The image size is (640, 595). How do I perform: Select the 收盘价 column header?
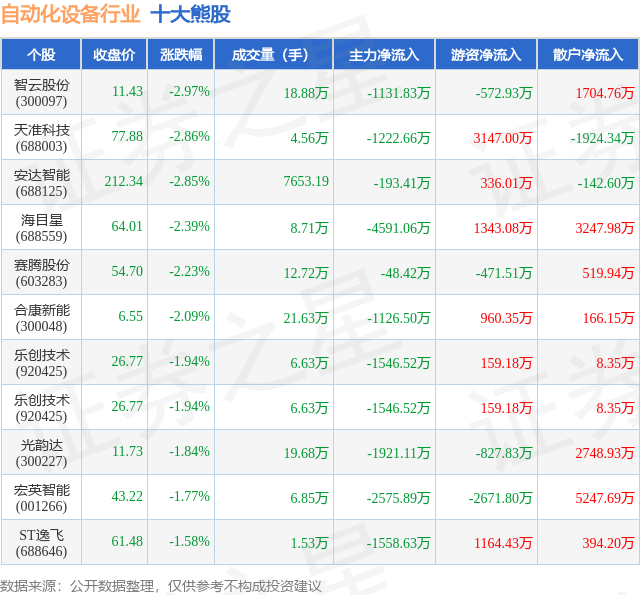pos(114,54)
